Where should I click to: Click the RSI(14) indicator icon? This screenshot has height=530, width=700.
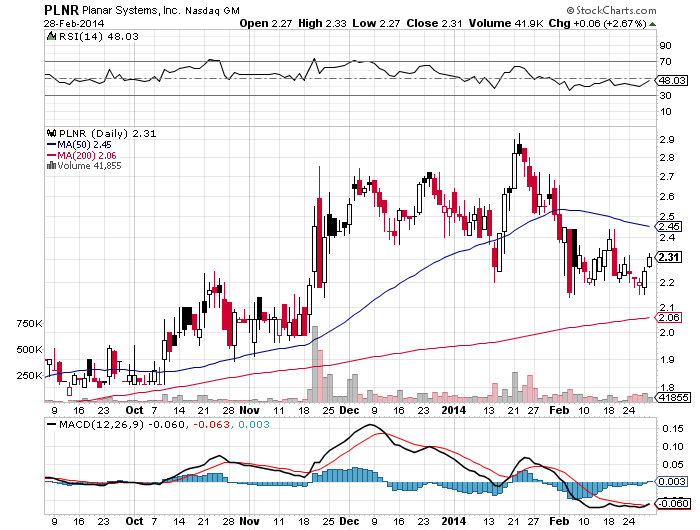(x=51, y=36)
